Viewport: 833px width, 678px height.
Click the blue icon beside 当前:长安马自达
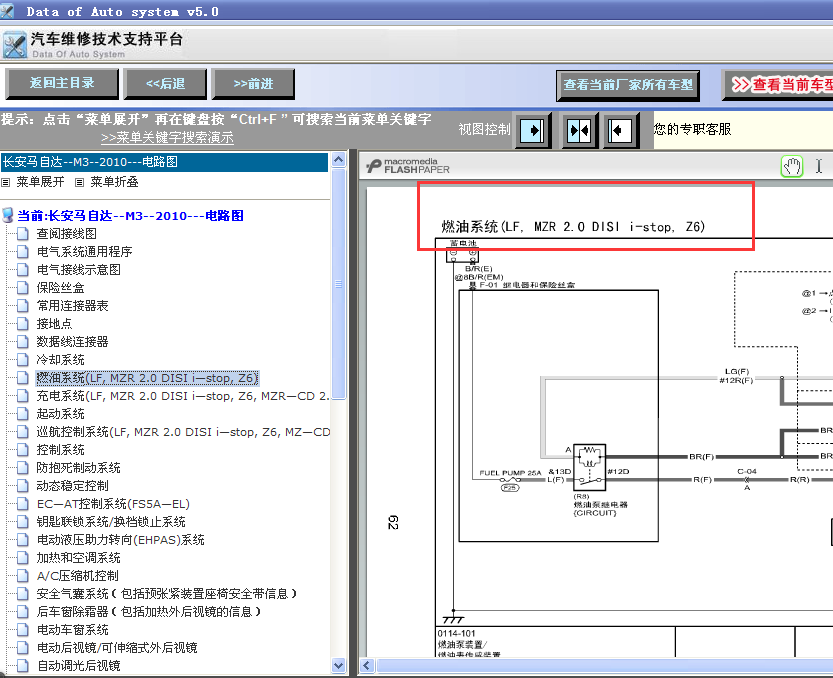coord(8,215)
